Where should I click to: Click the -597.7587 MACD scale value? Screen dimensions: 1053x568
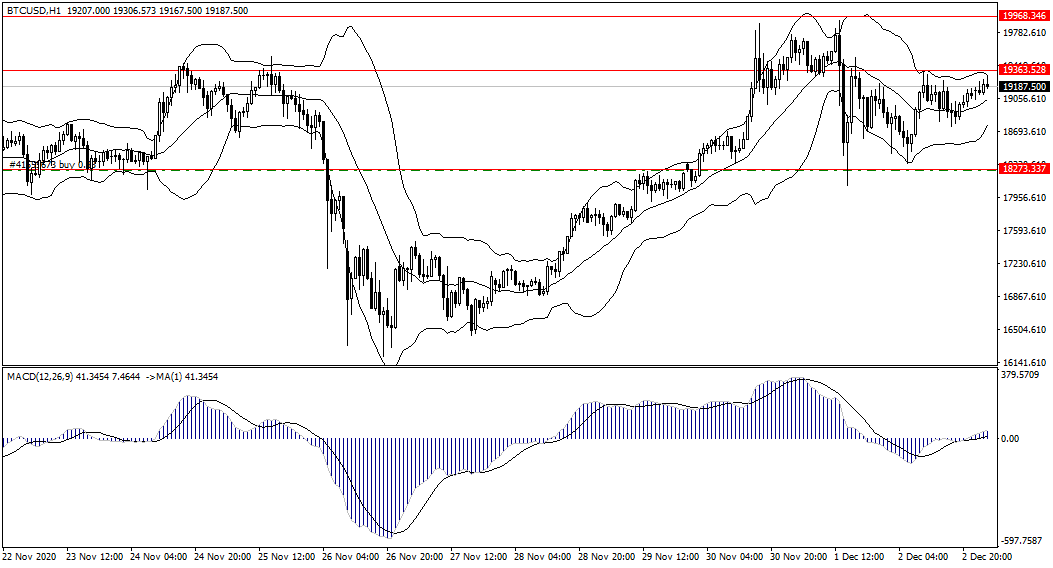pos(1022,540)
